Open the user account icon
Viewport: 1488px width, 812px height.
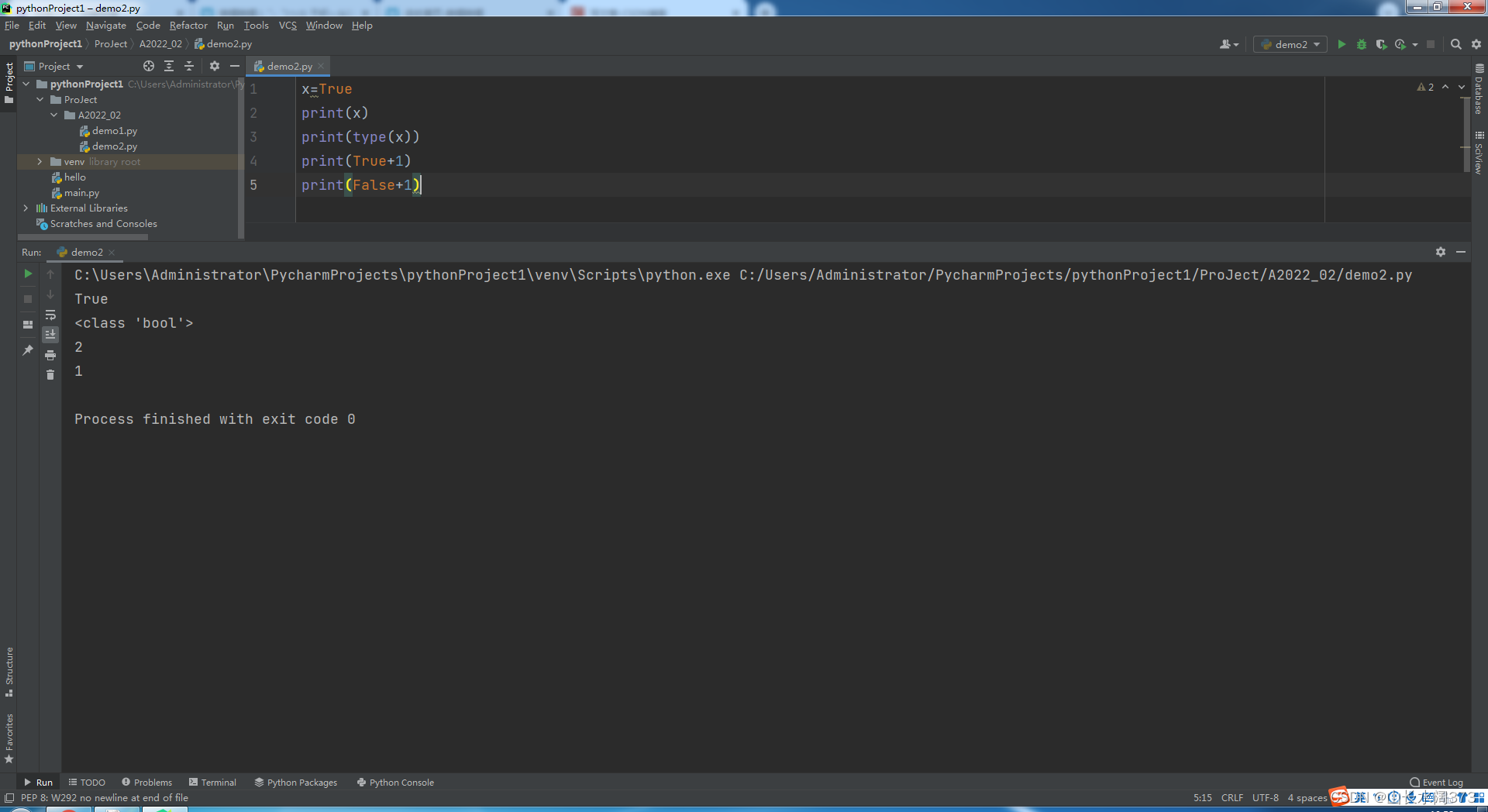tap(1229, 44)
